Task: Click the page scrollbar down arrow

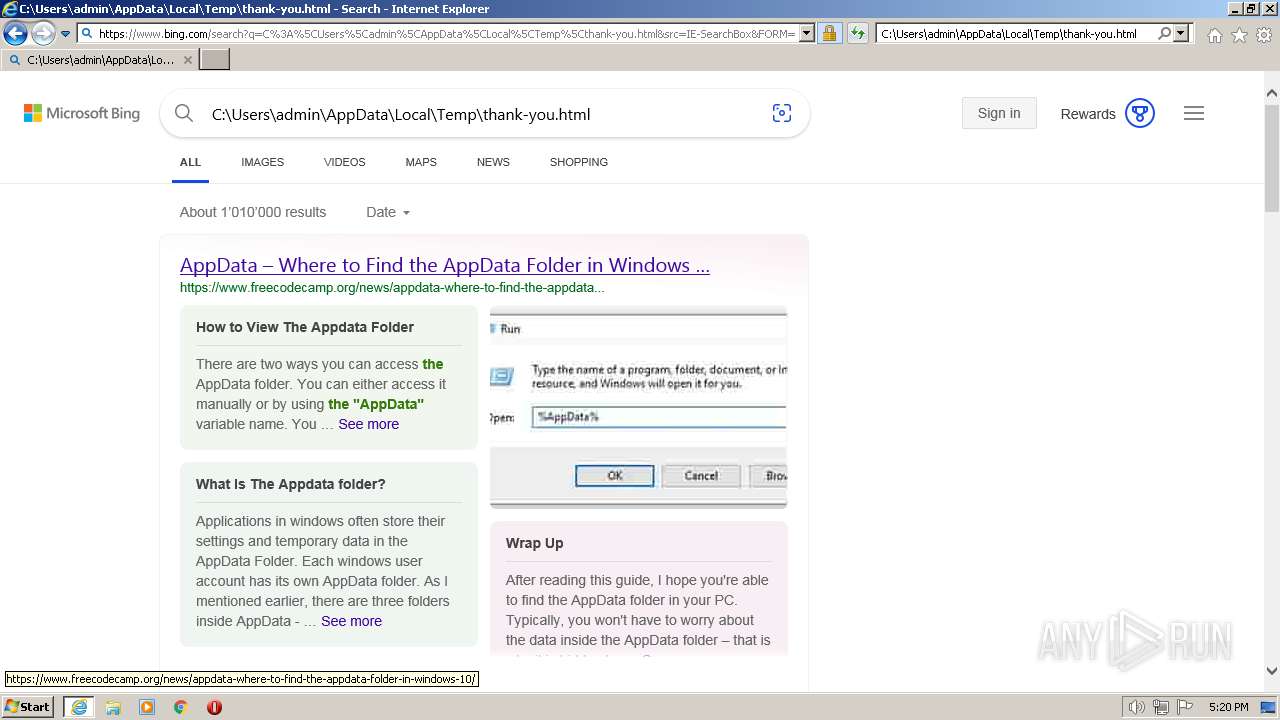Action: click(1272, 672)
